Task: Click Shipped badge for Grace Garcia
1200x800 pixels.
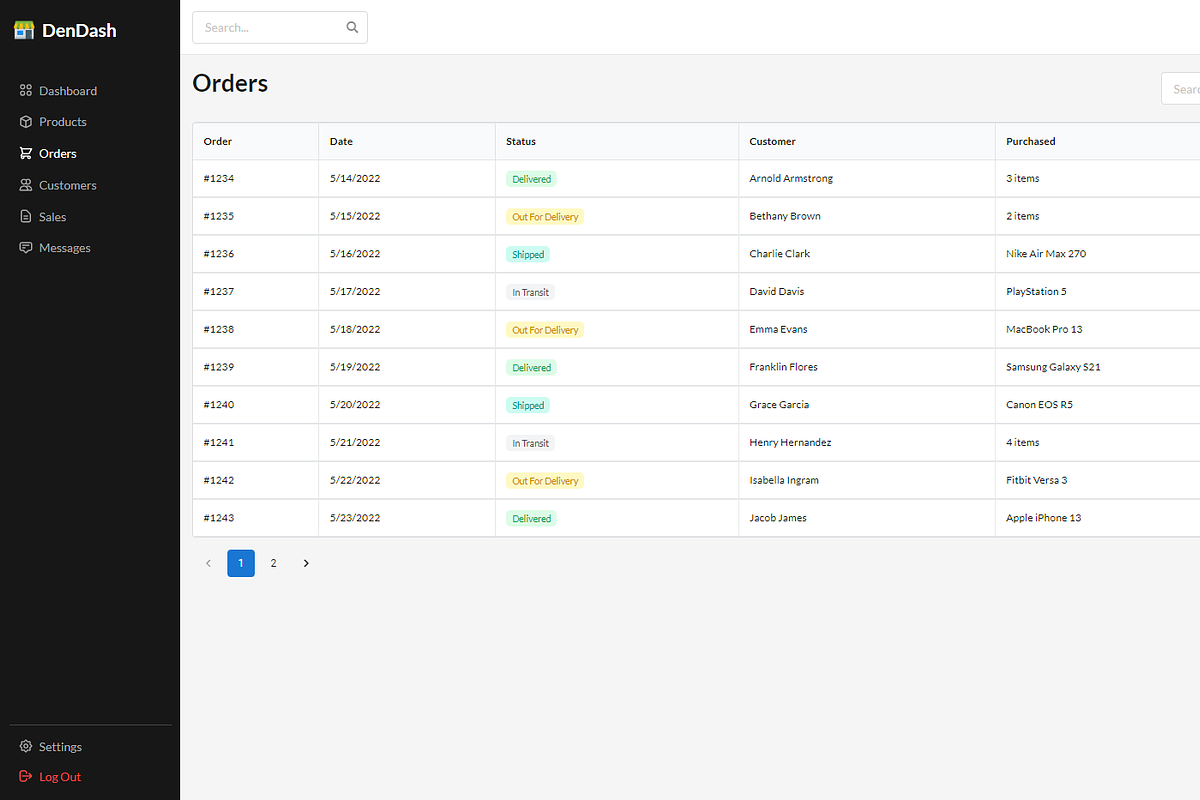Action: pyautogui.click(x=528, y=405)
